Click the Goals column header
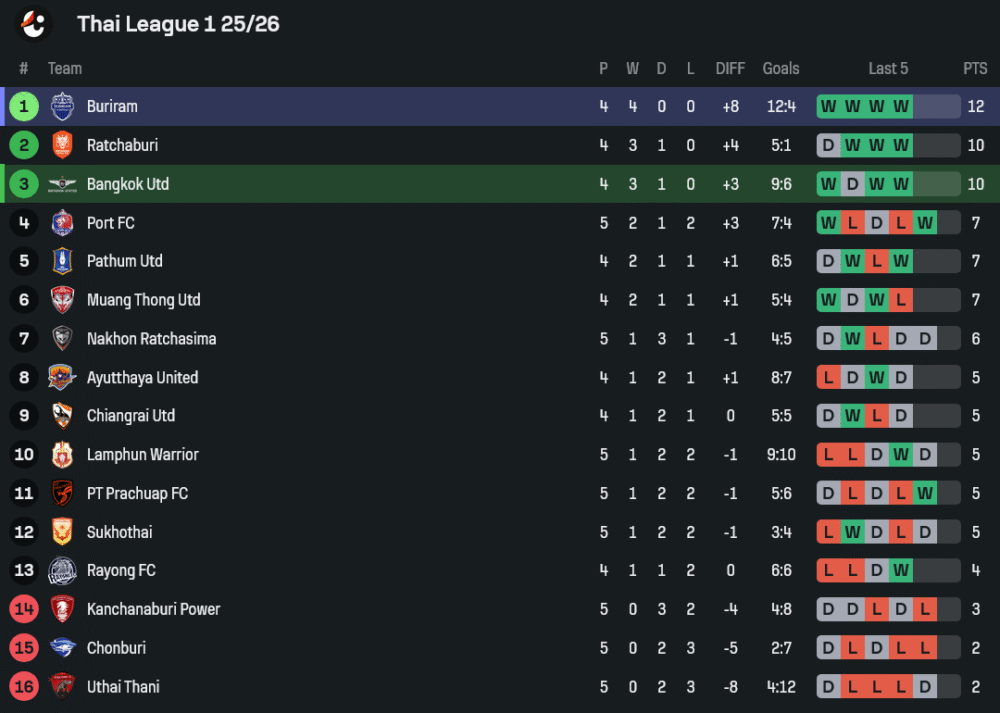This screenshot has width=1000, height=713. (781, 69)
